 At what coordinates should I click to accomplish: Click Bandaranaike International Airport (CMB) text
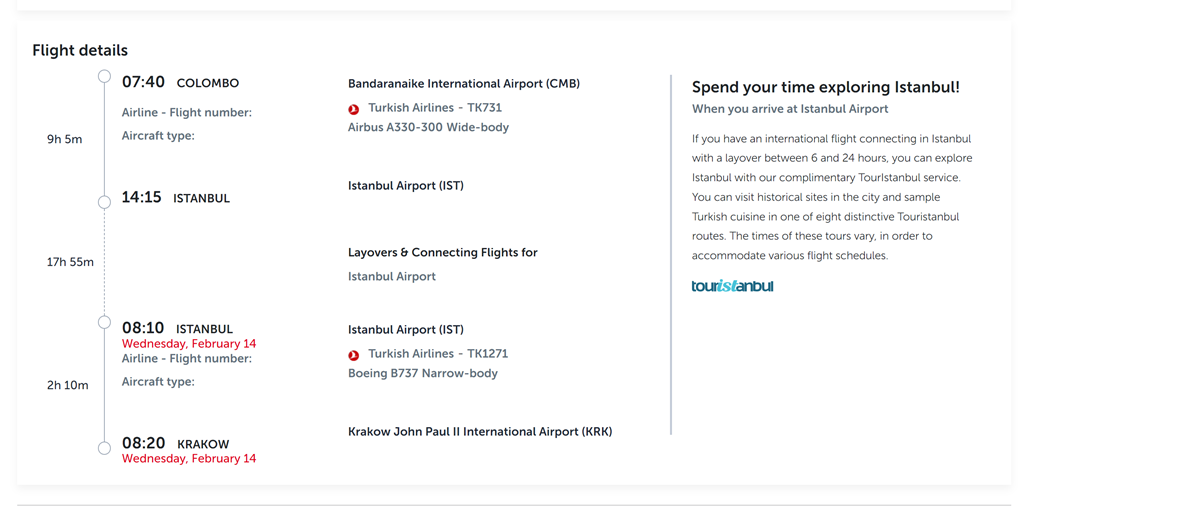464,84
